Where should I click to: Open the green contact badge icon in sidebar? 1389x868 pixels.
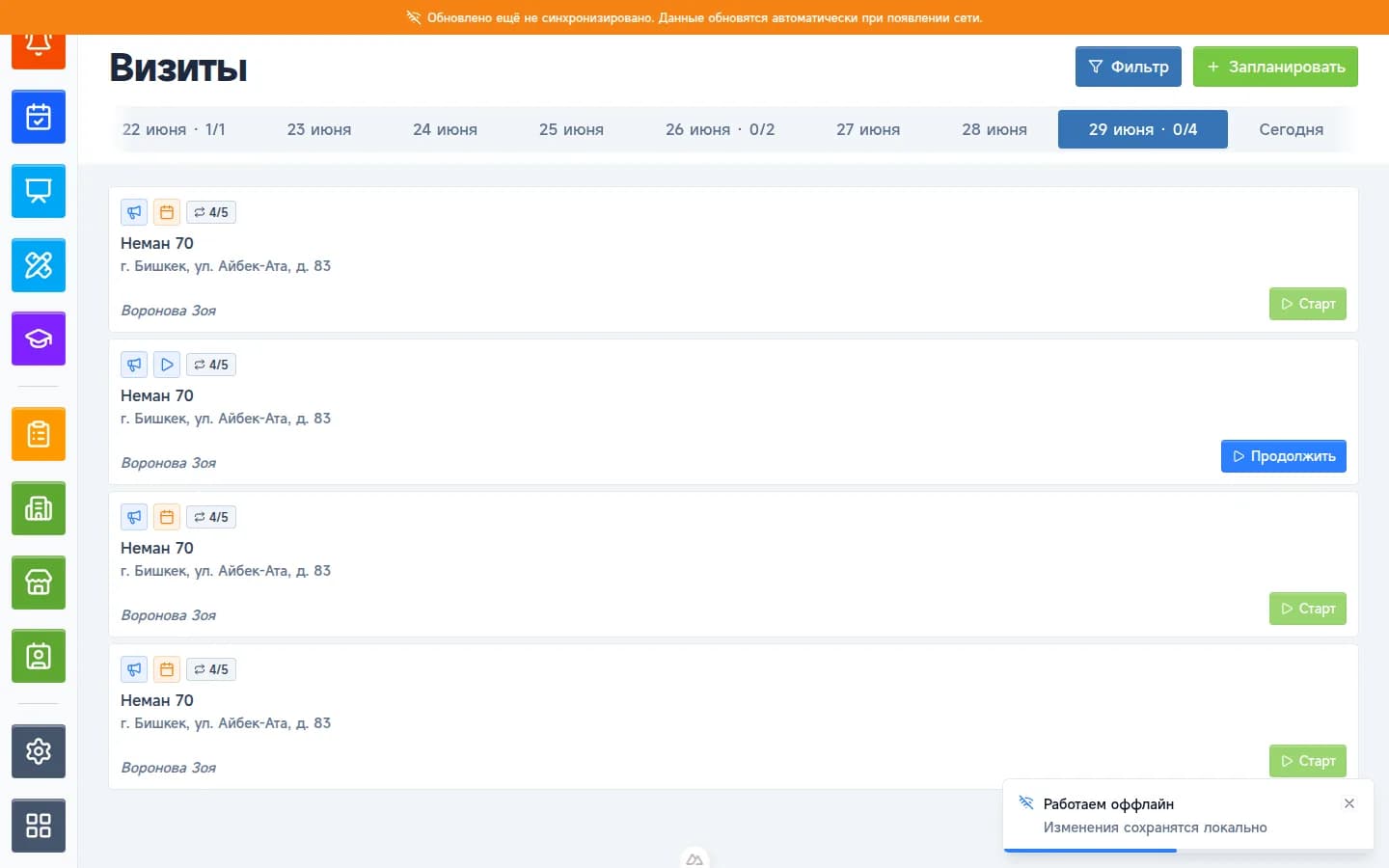click(39, 656)
